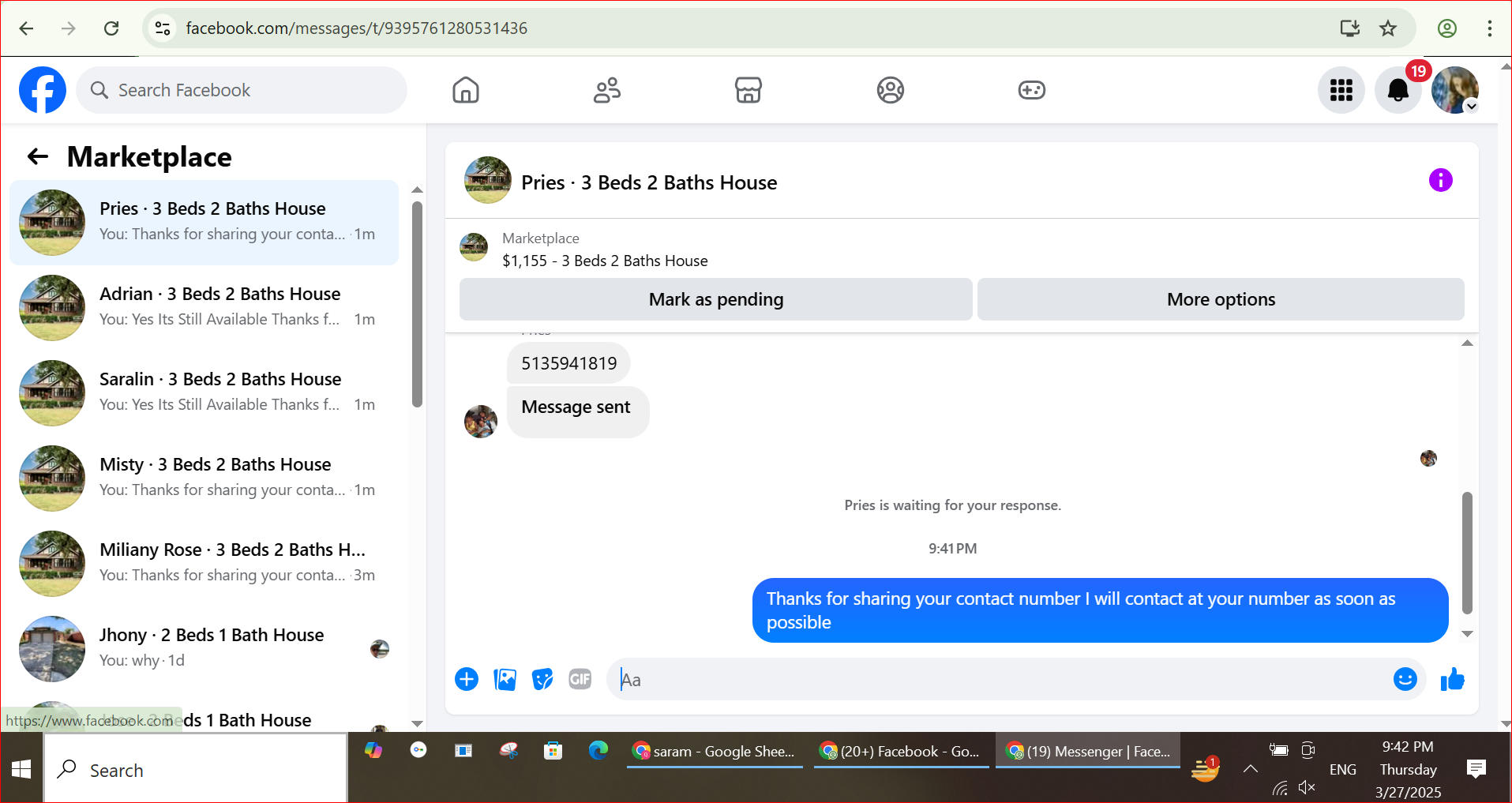Image resolution: width=1512 pixels, height=803 pixels.
Task: Switch to the saram - Google Sheets taskbar window
Action: pyautogui.click(x=715, y=751)
